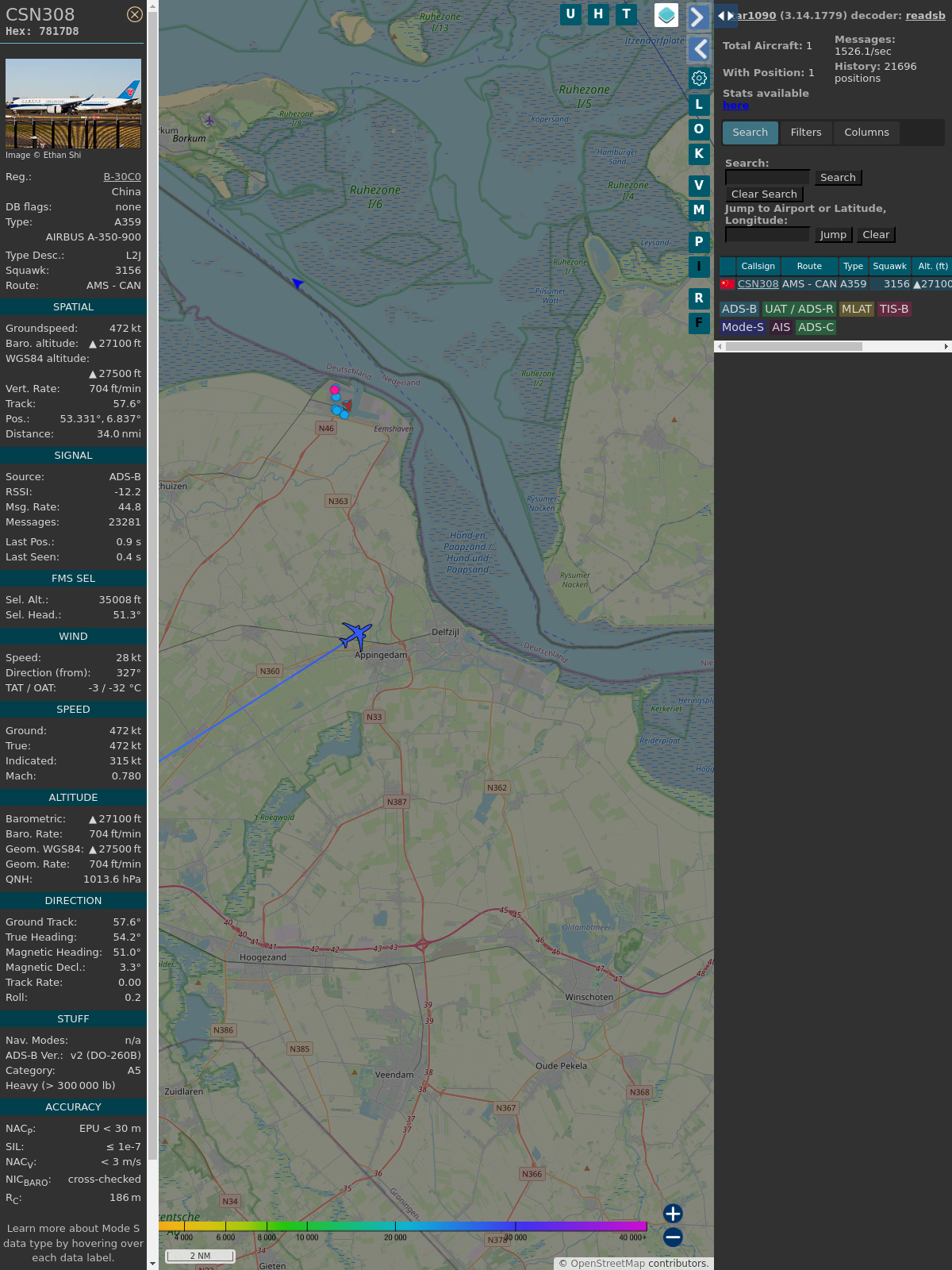This screenshot has width=952, height=1270.
Task: Expand sidebar with right chevron button
Action: [697, 17]
